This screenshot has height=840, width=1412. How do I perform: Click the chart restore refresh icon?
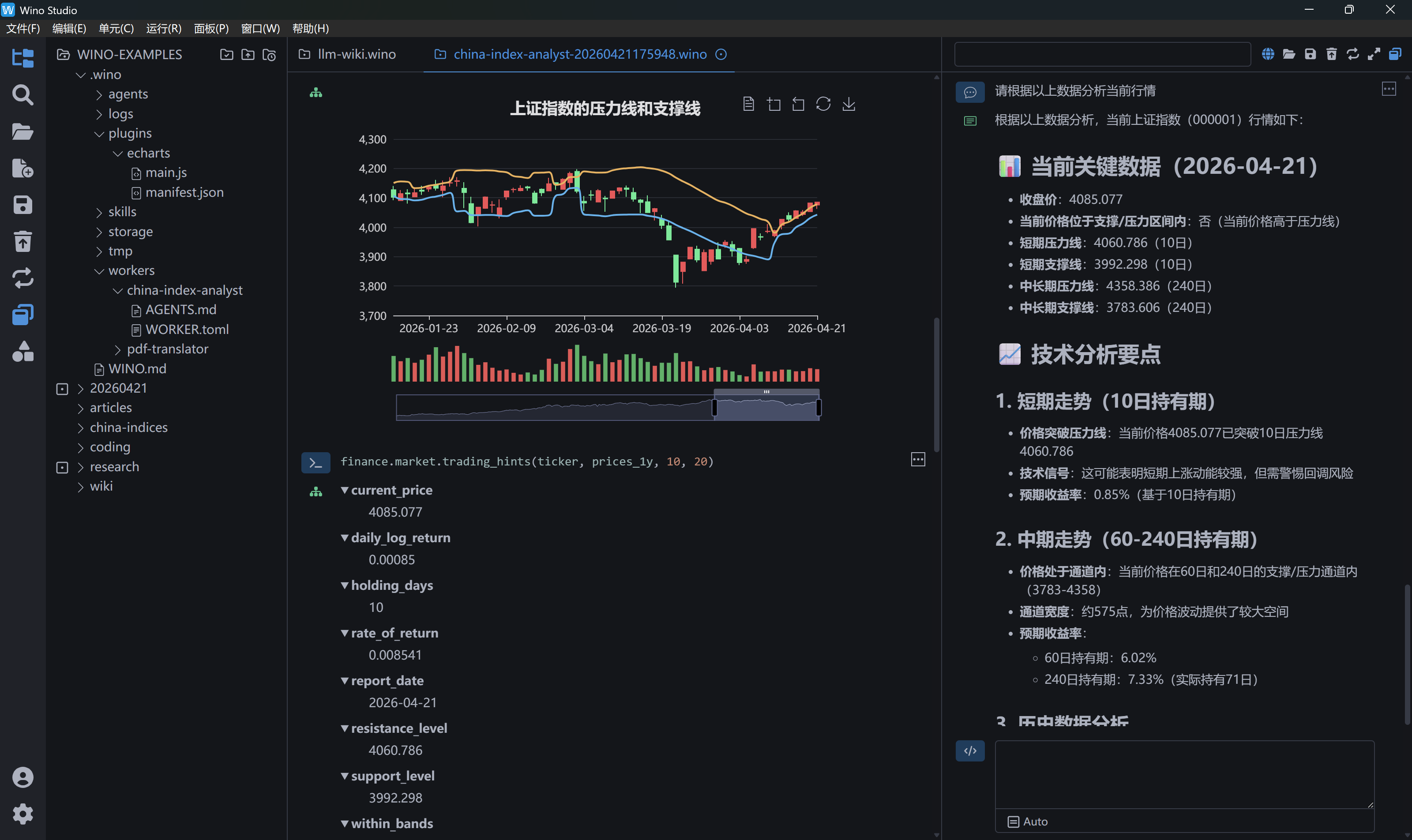822,104
